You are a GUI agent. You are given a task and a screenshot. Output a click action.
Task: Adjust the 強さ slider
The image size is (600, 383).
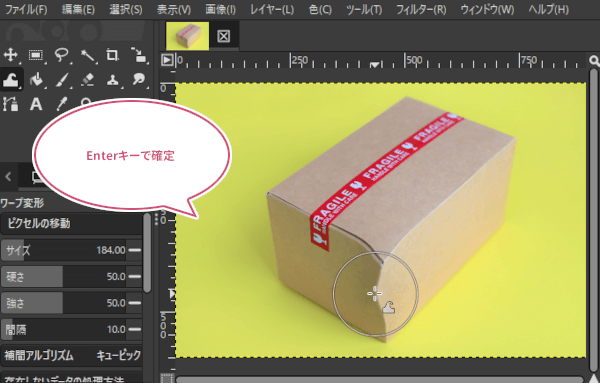tap(63, 303)
